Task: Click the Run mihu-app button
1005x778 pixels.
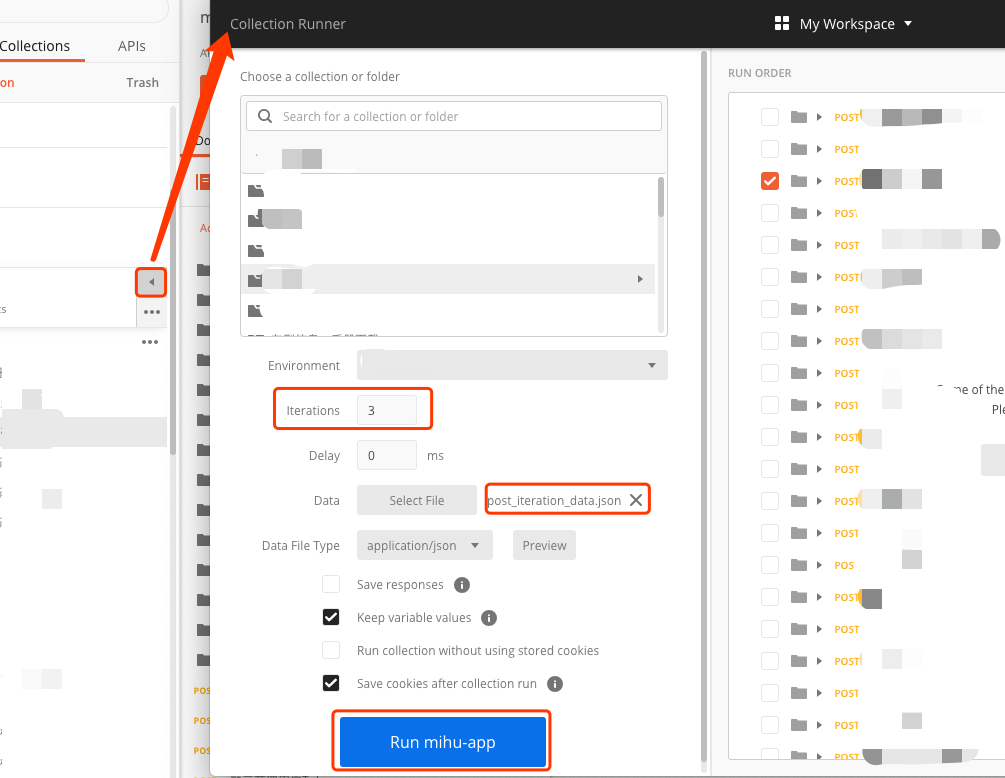Action: point(443,741)
